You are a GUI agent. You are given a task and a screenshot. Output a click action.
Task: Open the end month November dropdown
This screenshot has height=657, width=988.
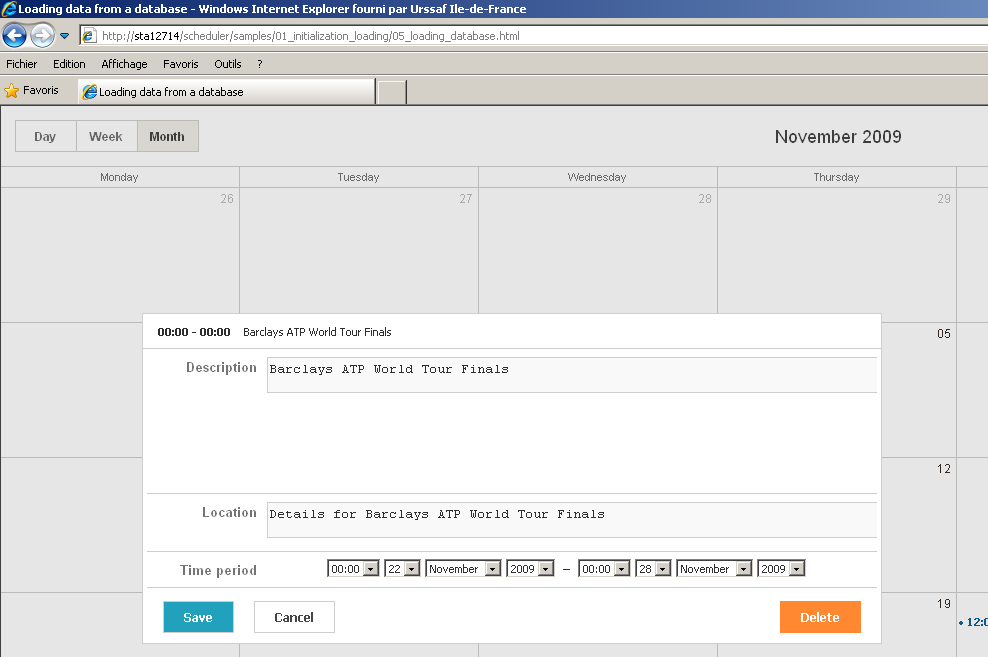(x=714, y=569)
